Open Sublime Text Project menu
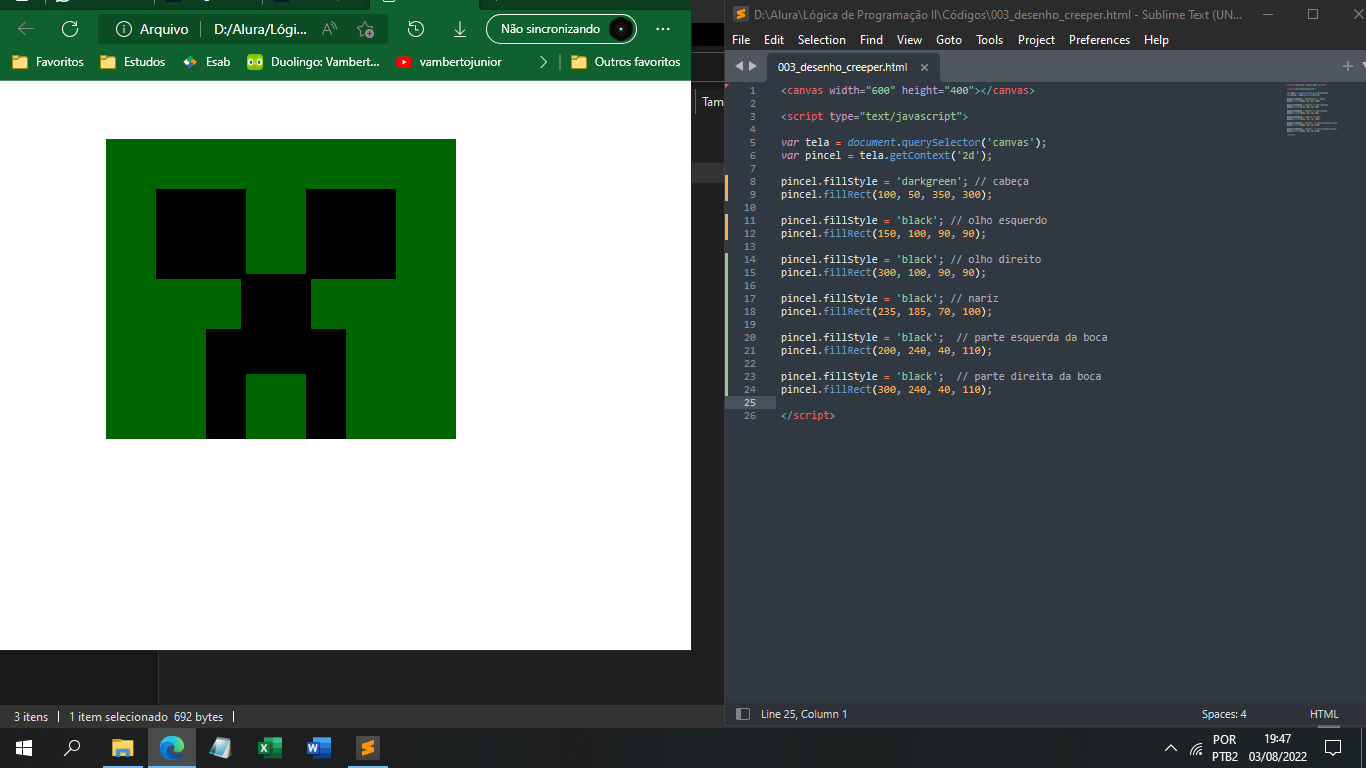The height and width of the screenshot is (768, 1366). pos(1037,40)
